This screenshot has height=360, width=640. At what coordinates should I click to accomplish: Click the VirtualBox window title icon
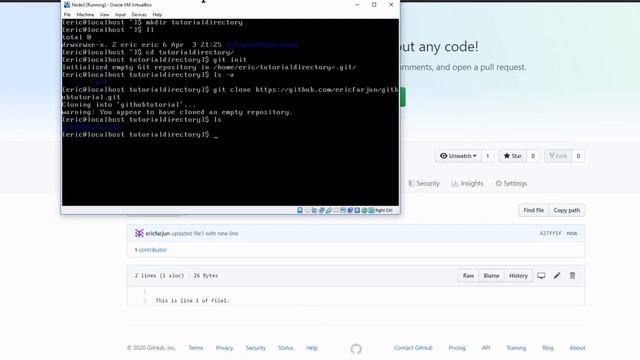(67, 5)
